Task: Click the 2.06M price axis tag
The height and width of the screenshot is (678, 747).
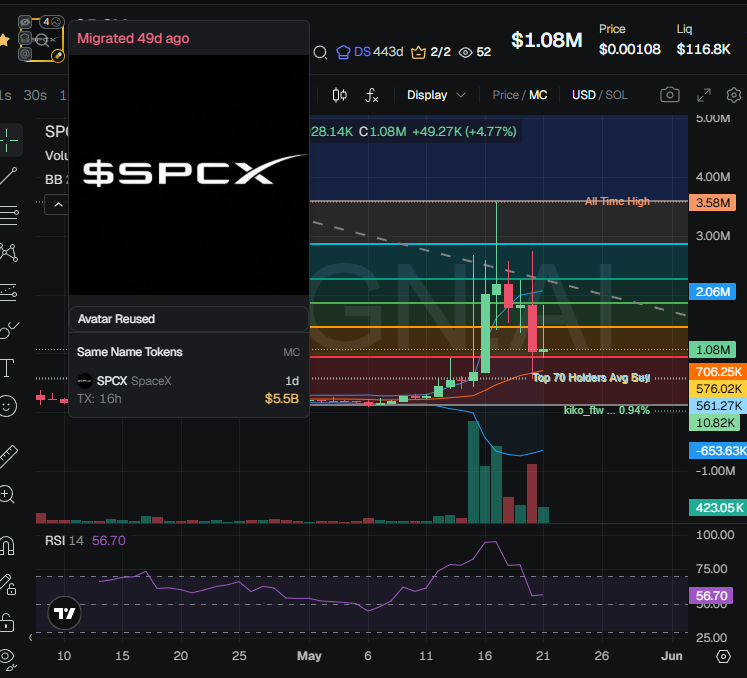Action: pyautogui.click(x=712, y=292)
